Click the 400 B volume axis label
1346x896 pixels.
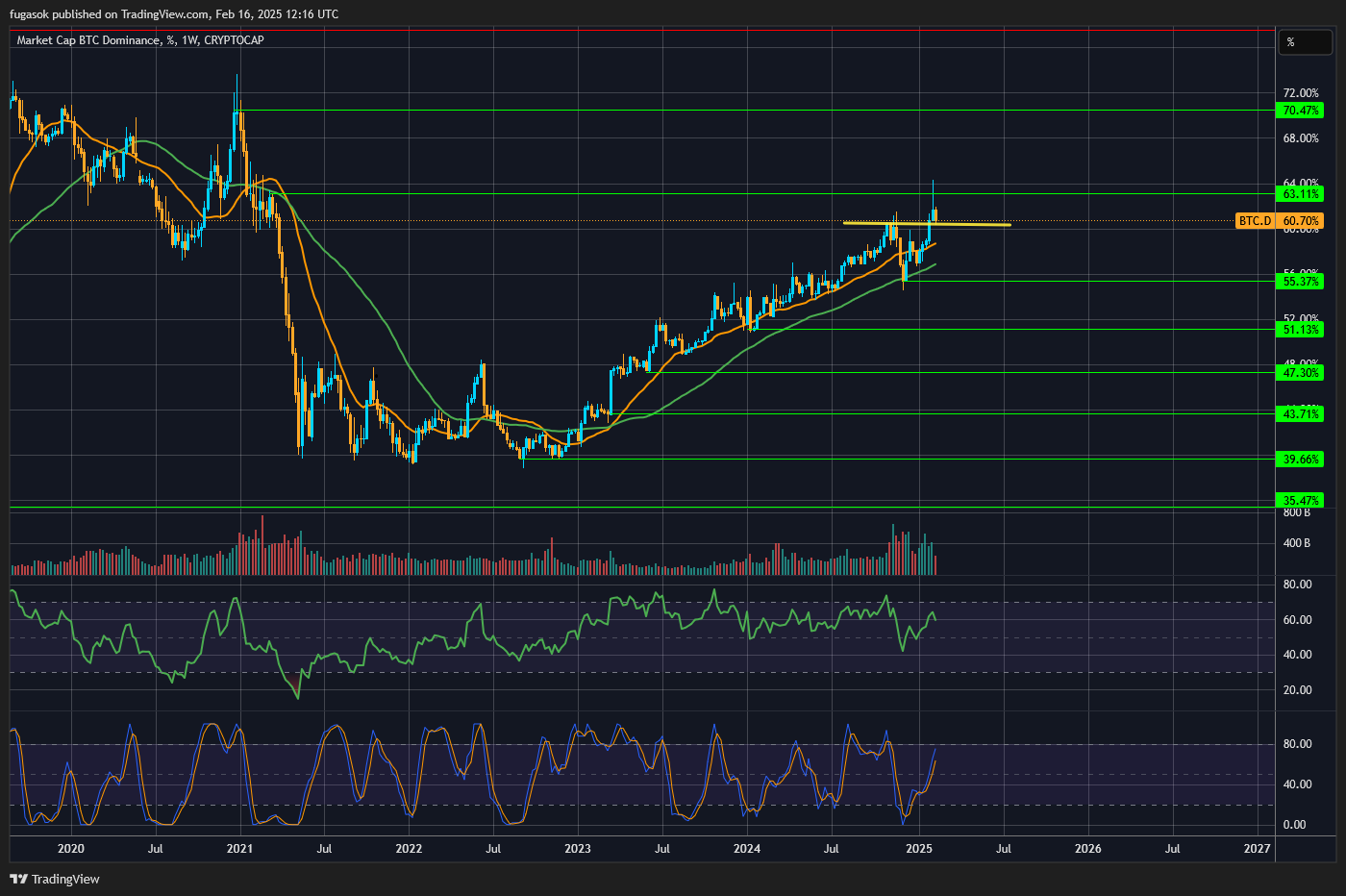point(1297,543)
